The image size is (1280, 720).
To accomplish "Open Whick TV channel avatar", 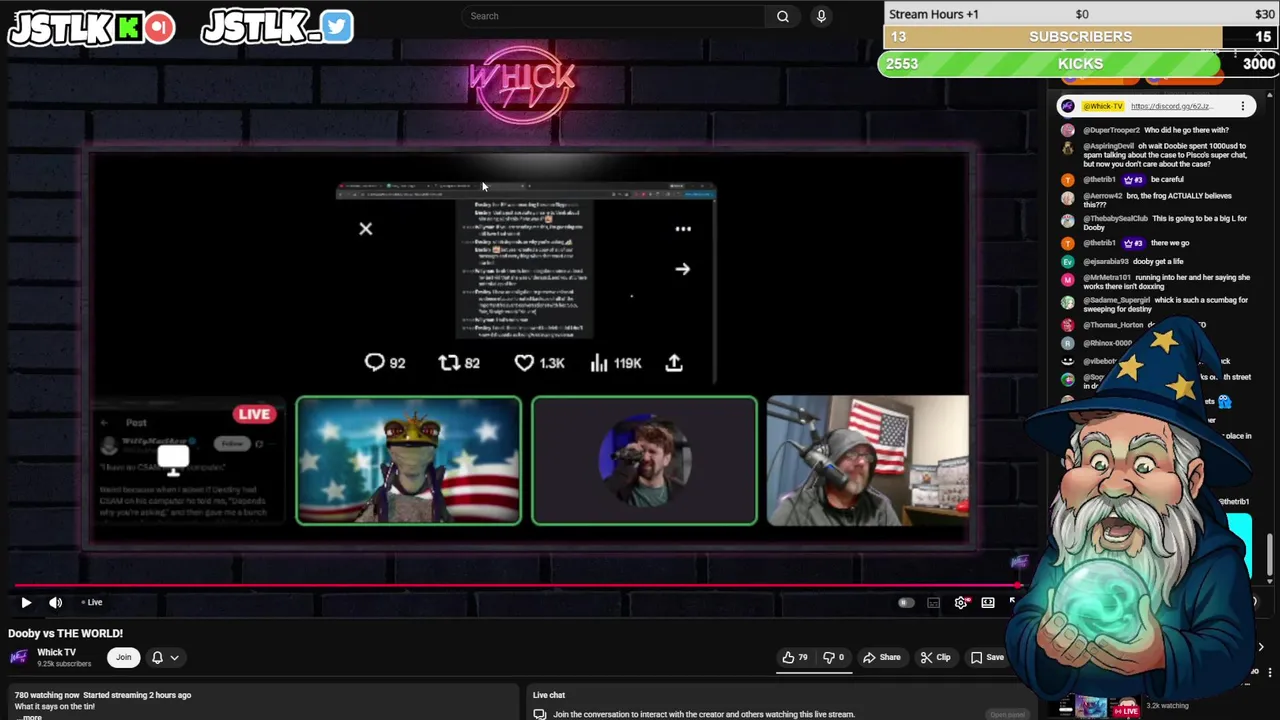I will click(18, 657).
